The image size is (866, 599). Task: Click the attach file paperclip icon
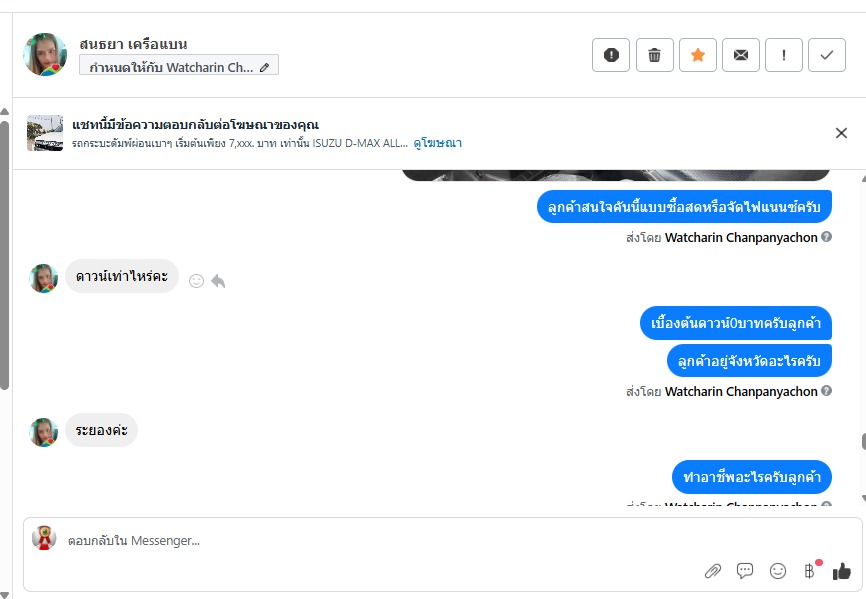click(712, 571)
